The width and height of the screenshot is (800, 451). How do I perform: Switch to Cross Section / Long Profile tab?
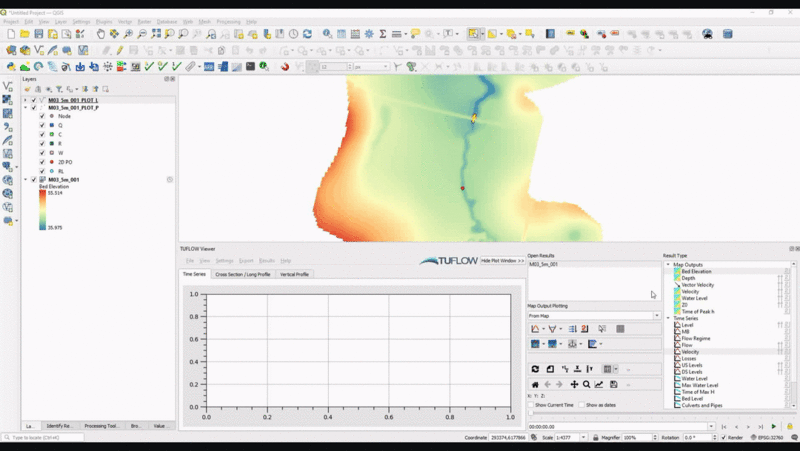243,274
